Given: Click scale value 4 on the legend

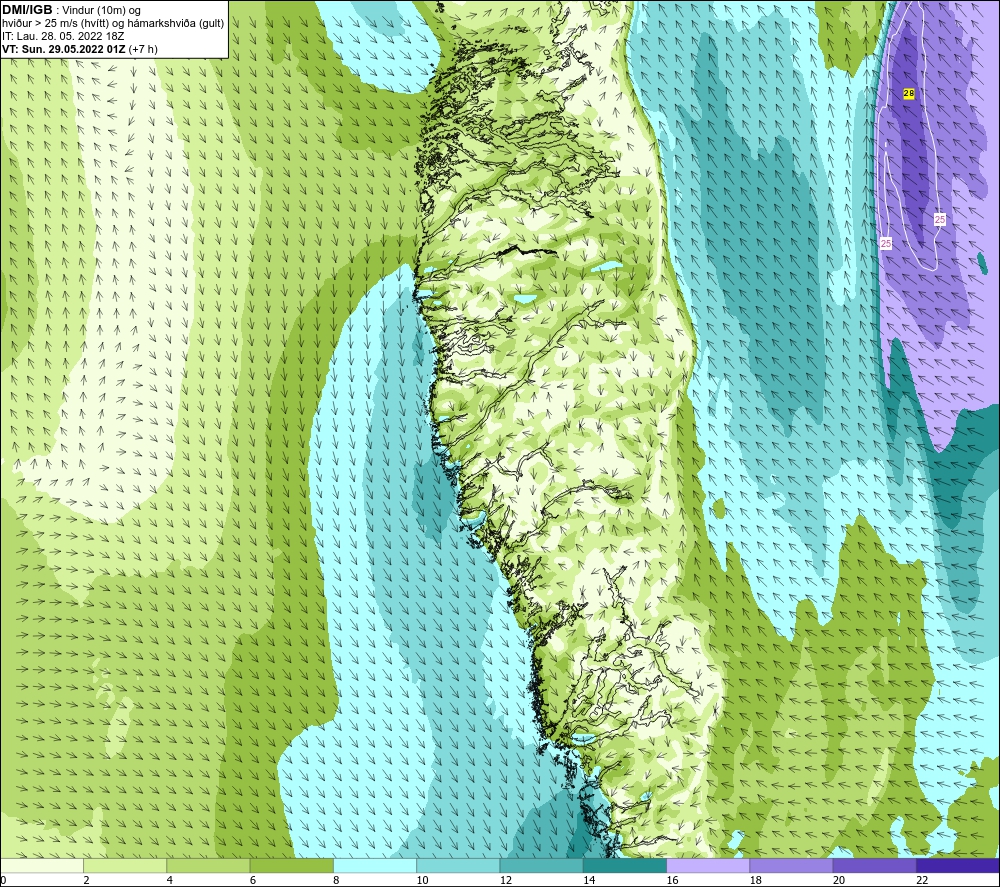Looking at the screenshot, I should point(170,880).
